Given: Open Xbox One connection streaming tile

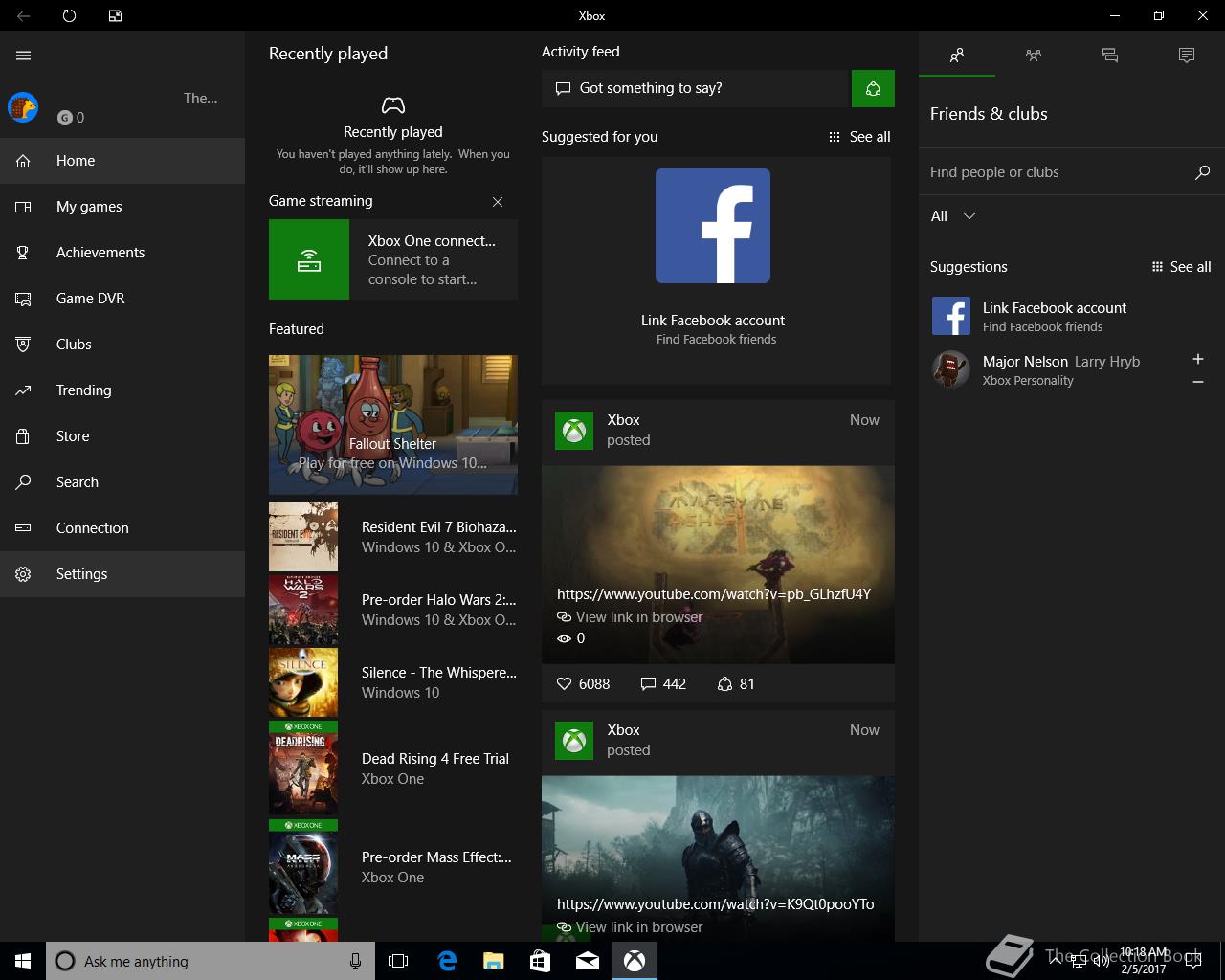Looking at the screenshot, I should pos(393,259).
